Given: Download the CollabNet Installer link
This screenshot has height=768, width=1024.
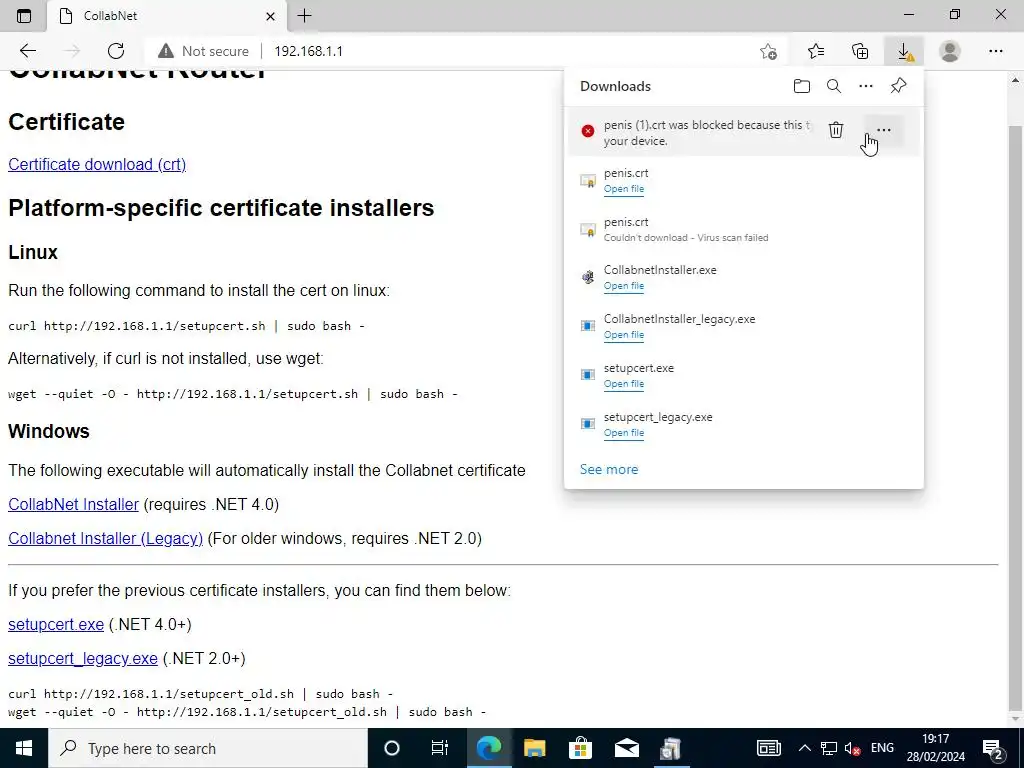Looking at the screenshot, I should click(73, 504).
